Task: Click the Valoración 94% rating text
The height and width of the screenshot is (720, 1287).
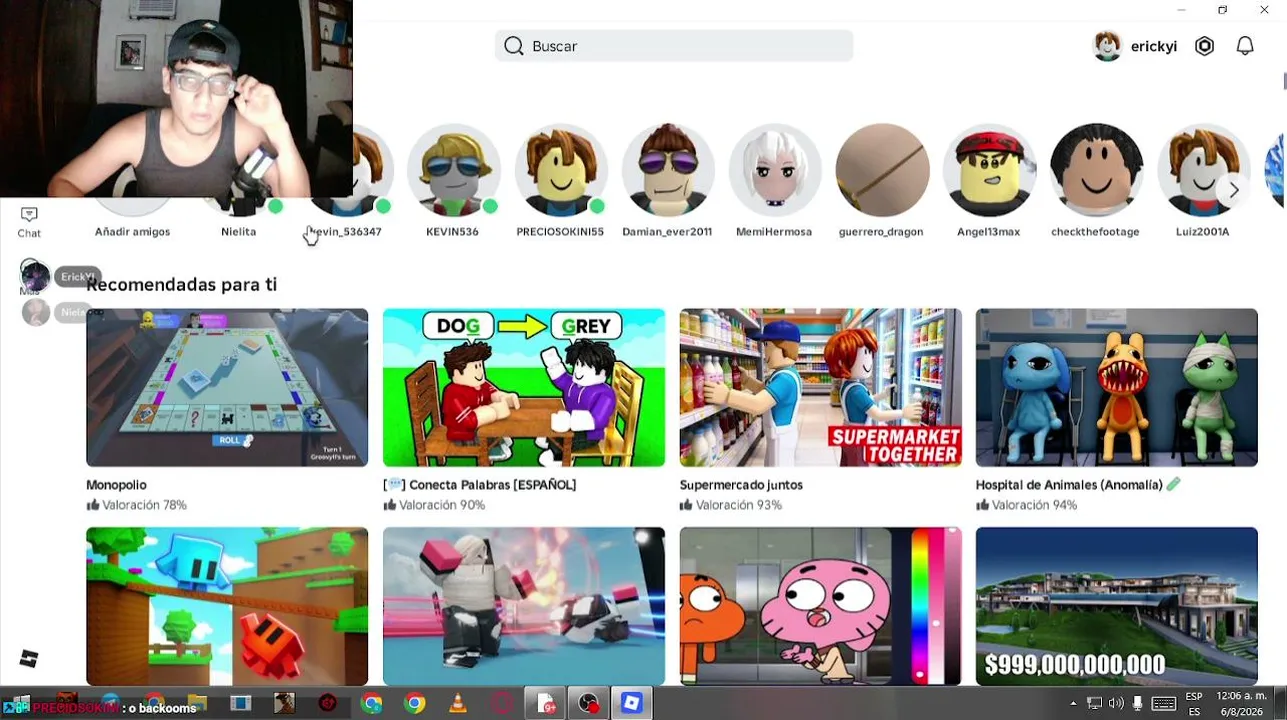Action: click(1034, 506)
